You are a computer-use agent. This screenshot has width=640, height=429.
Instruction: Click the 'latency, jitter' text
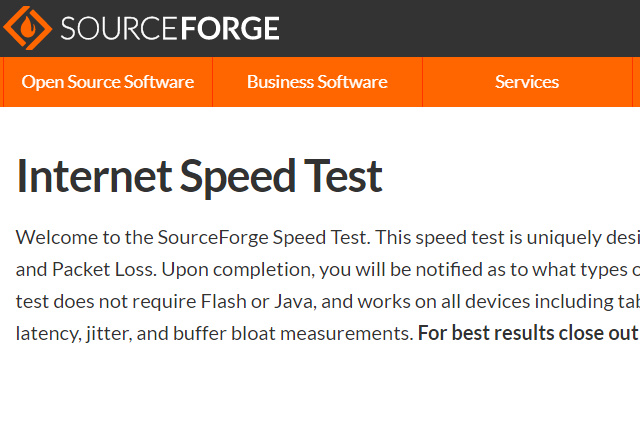pos(67,333)
